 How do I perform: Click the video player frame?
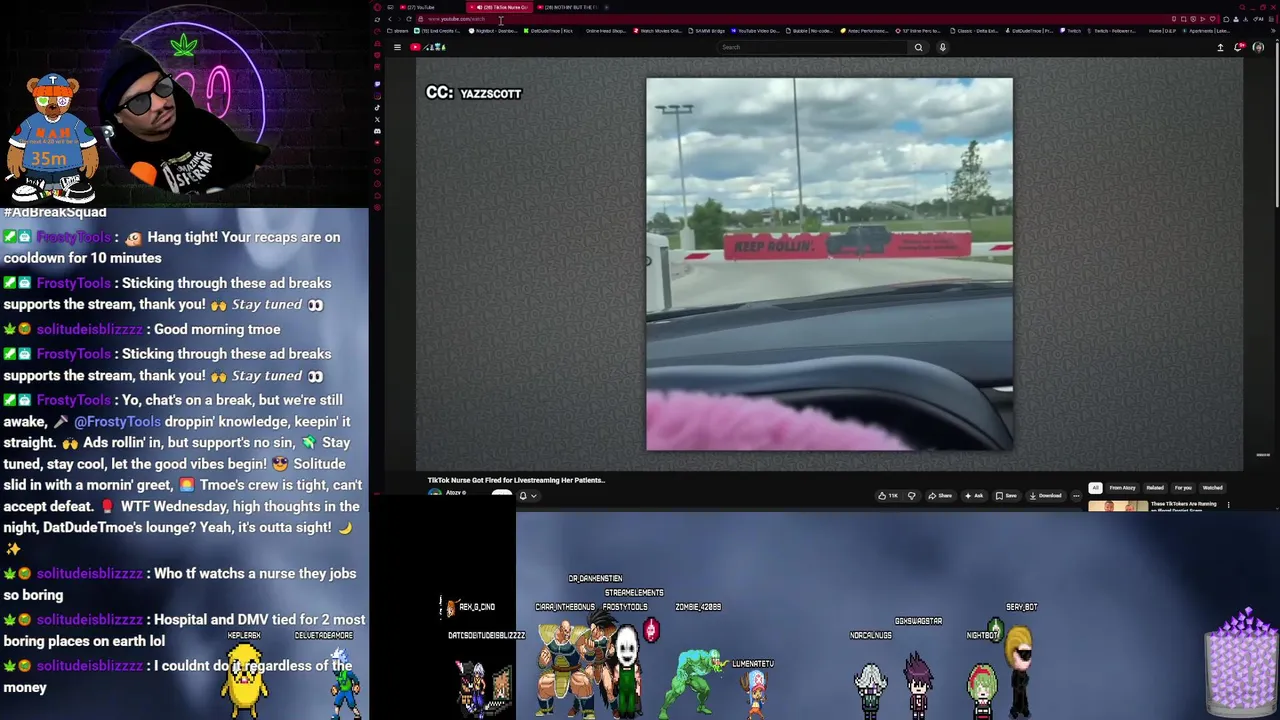point(829,264)
